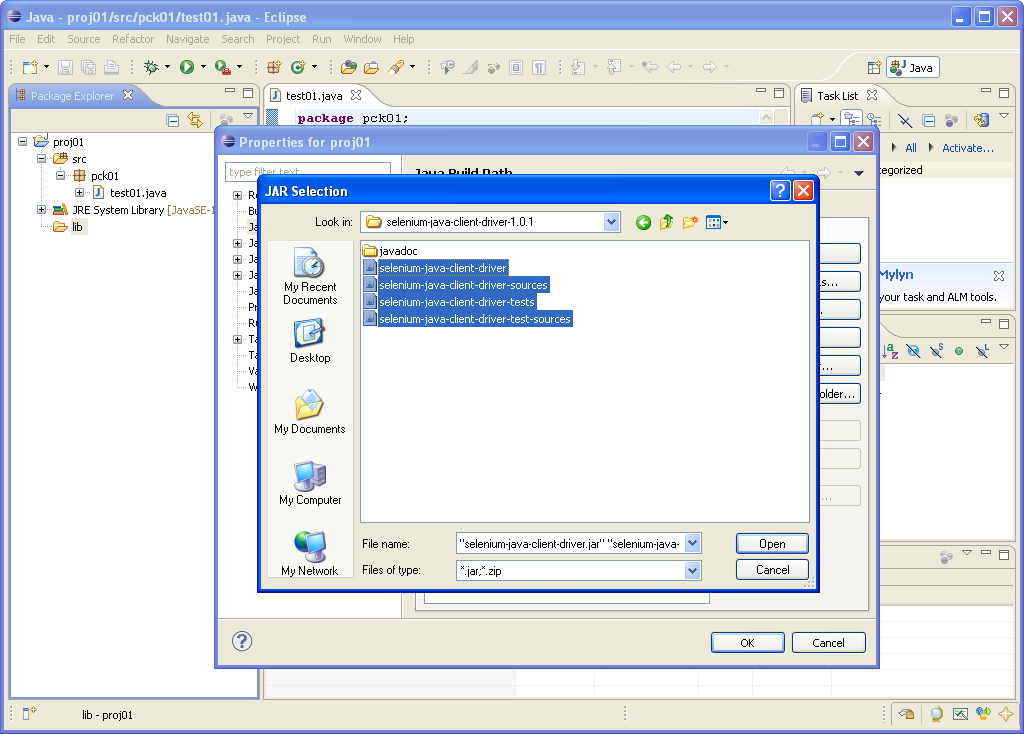
Task: Click Open in JAR Selection
Action: [772, 543]
